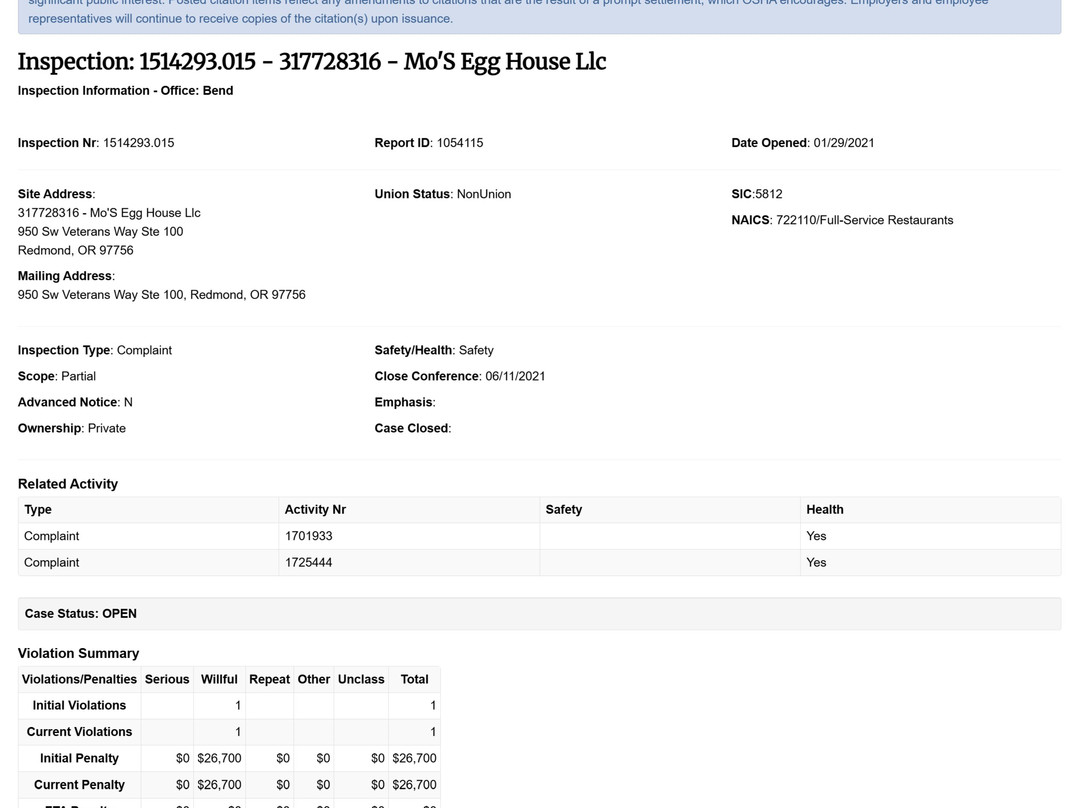
Task: Click the Close Conference date 06/11/2021
Action: (514, 376)
